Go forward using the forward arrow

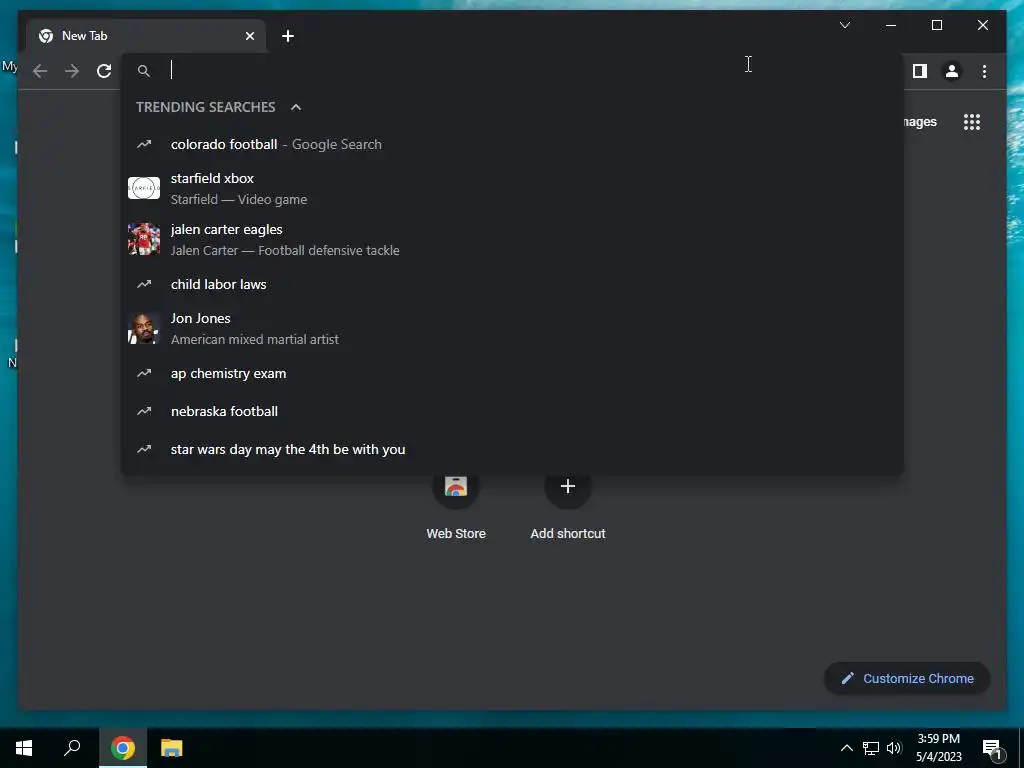click(72, 71)
